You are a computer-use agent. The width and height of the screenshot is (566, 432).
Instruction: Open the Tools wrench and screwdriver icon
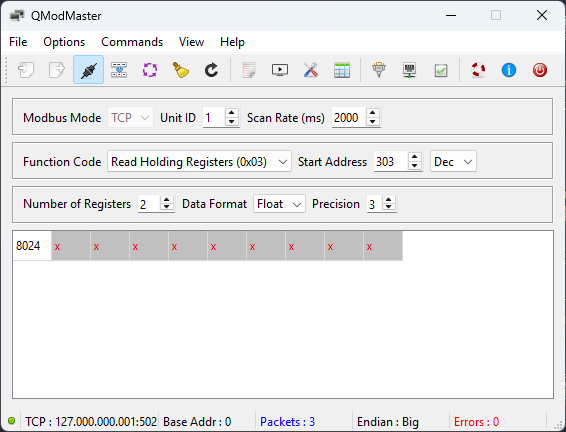tap(310, 70)
